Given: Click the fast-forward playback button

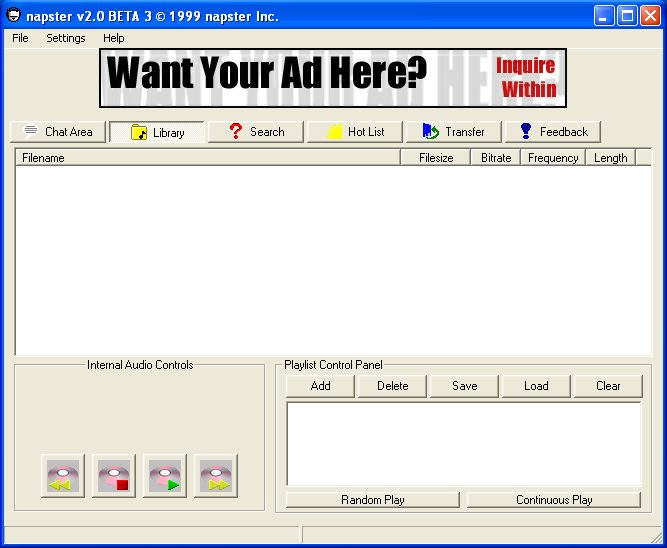Looking at the screenshot, I should (216, 476).
